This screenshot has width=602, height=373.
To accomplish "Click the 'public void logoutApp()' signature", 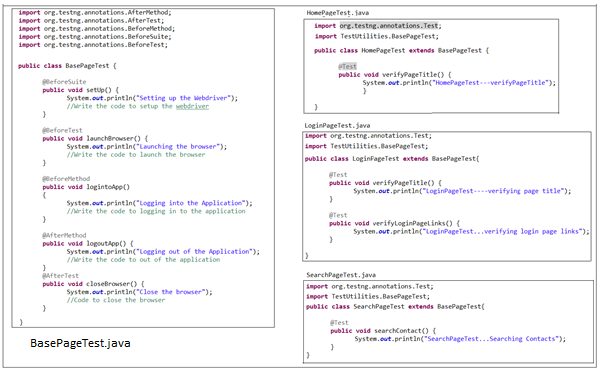I will pyautogui.click(x=88, y=243).
